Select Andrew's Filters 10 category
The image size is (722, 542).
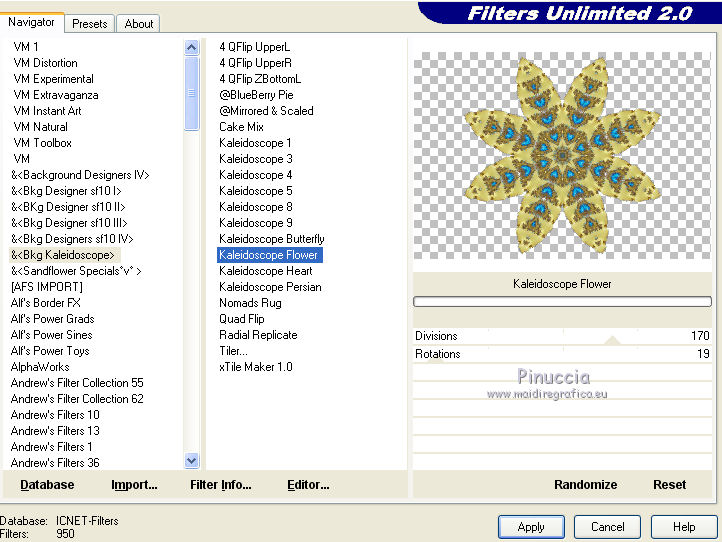55,415
